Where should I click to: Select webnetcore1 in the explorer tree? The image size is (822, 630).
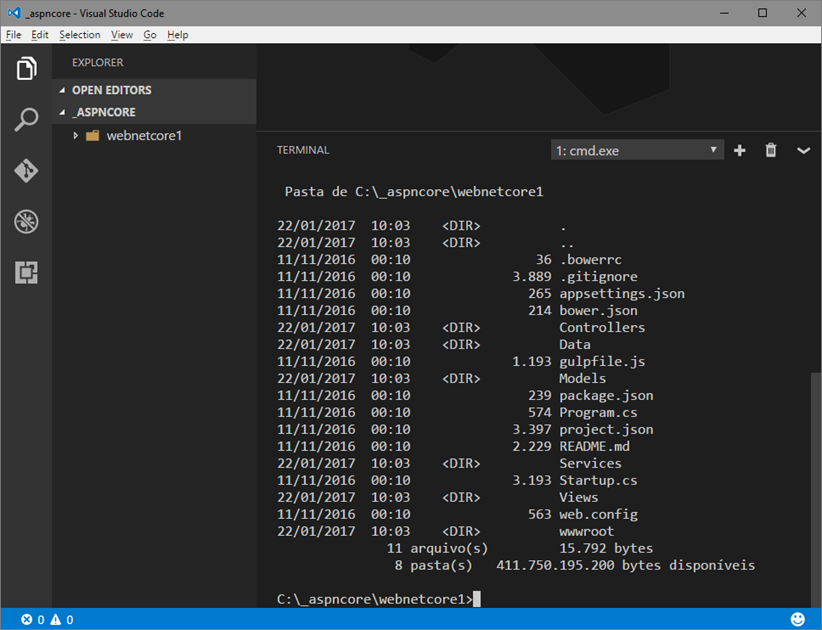point(154,136)
